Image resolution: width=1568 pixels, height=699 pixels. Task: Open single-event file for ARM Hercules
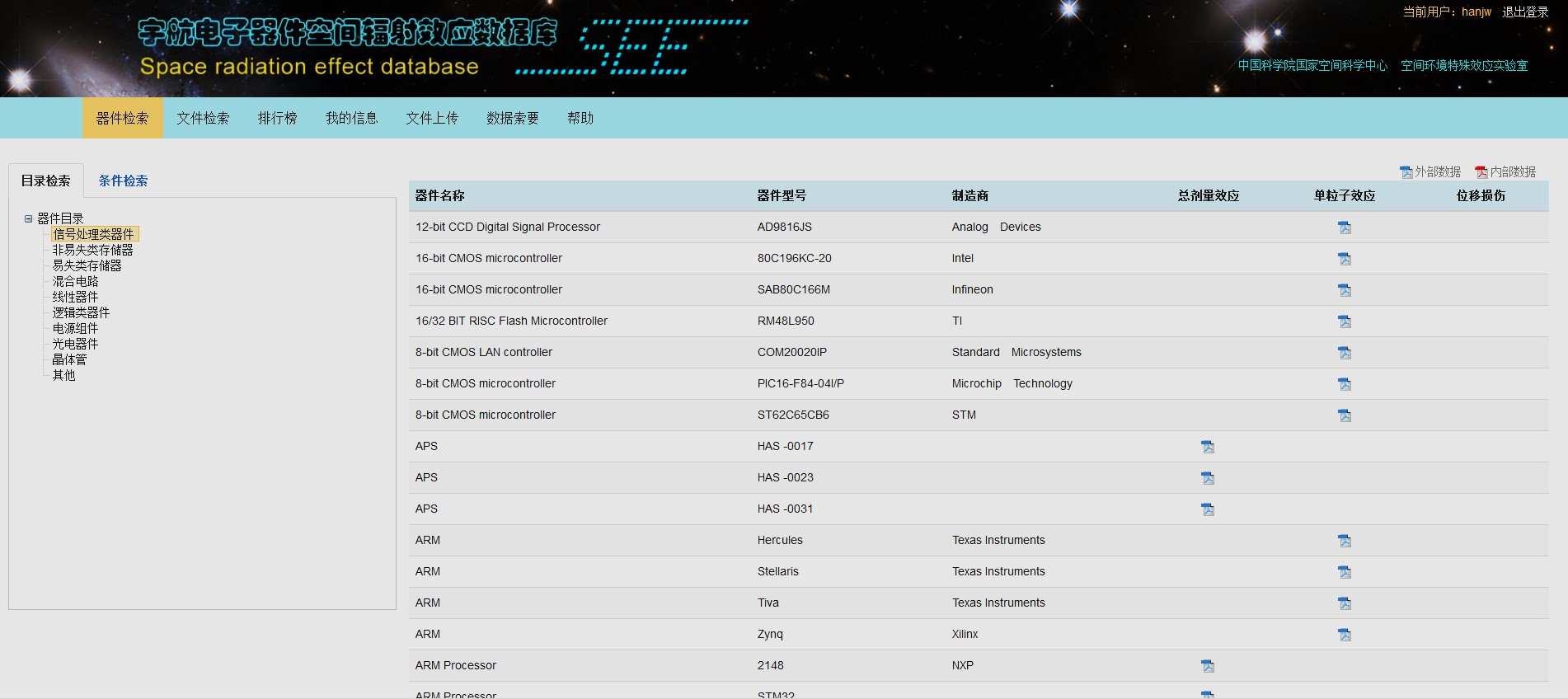click(x=1344, y=541)
